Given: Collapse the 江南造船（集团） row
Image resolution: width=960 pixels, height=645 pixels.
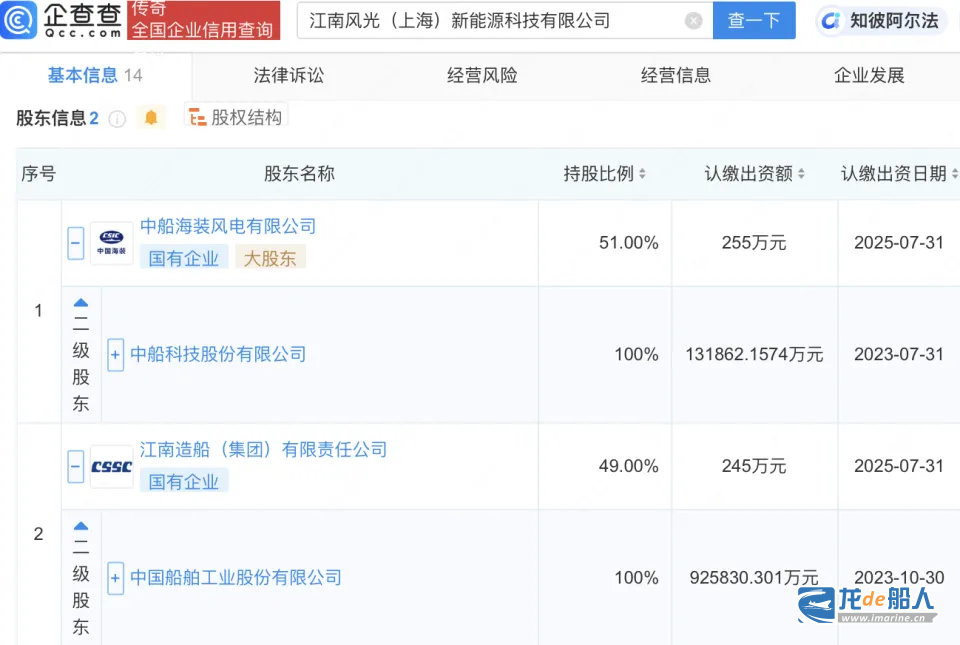Looking at the screenshot, I should [75, 466].
